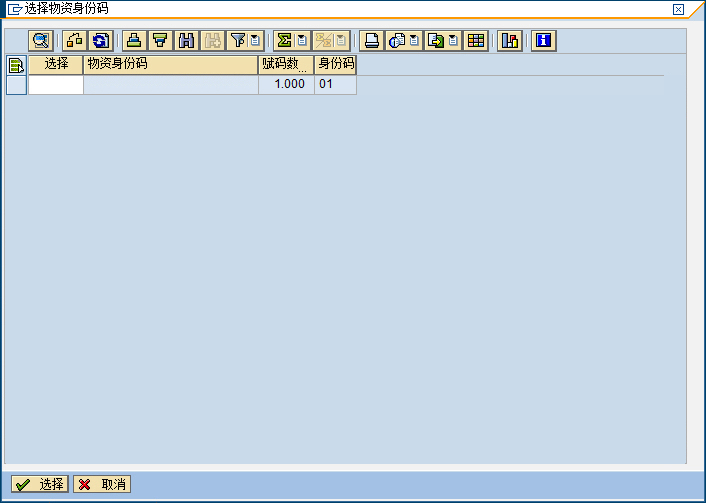Click the Refresh toolbar icon

(101, 41)
